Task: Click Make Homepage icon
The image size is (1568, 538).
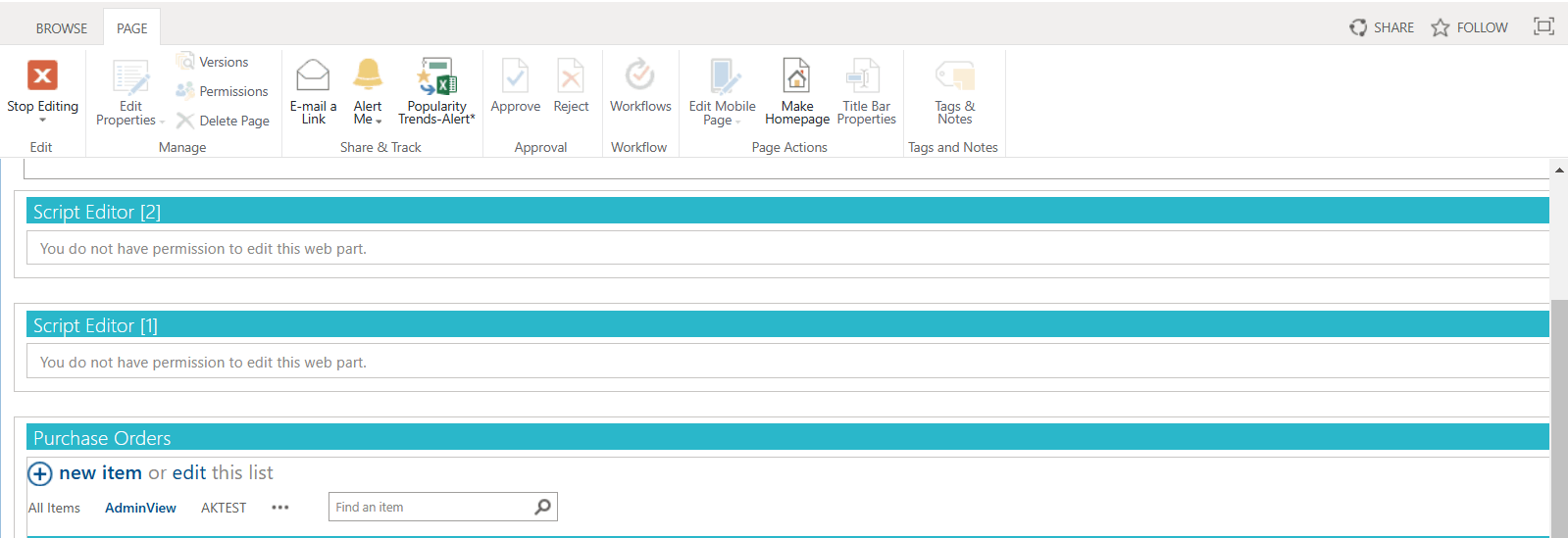Action: tap(797, 75)
